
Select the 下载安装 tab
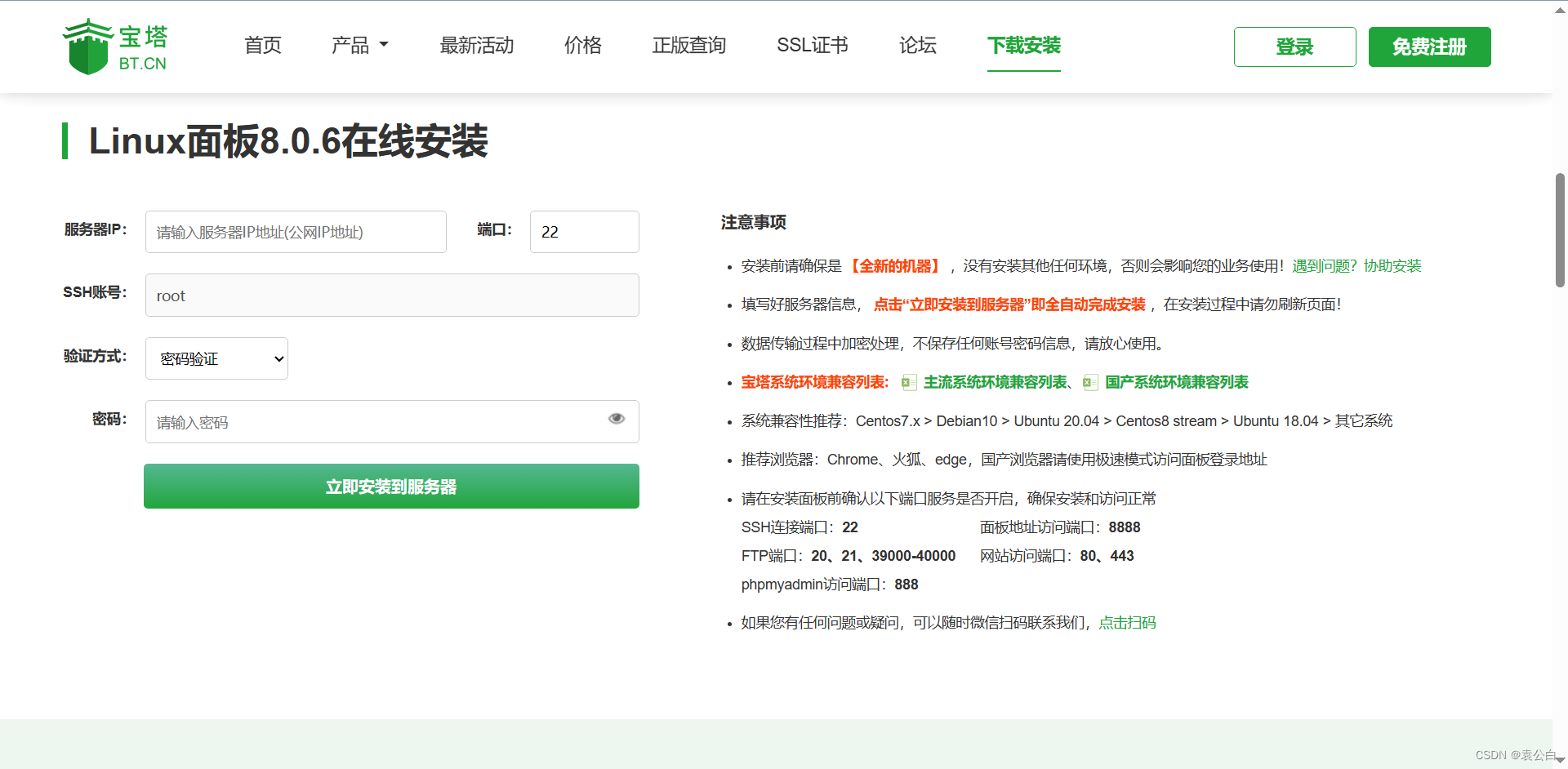point(1024,45)
